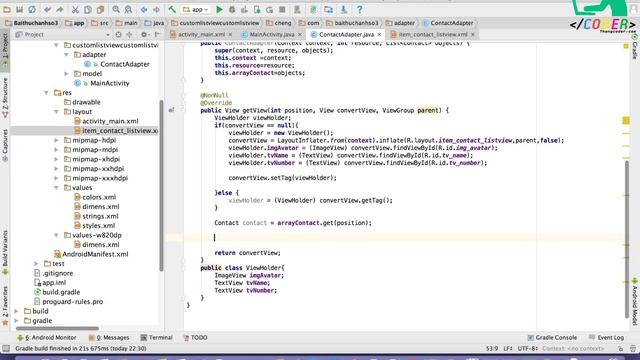The height and width of the screenshot is (360, 640).
Task: Toggle the Structure side tool window
Action: pos(5,97)
